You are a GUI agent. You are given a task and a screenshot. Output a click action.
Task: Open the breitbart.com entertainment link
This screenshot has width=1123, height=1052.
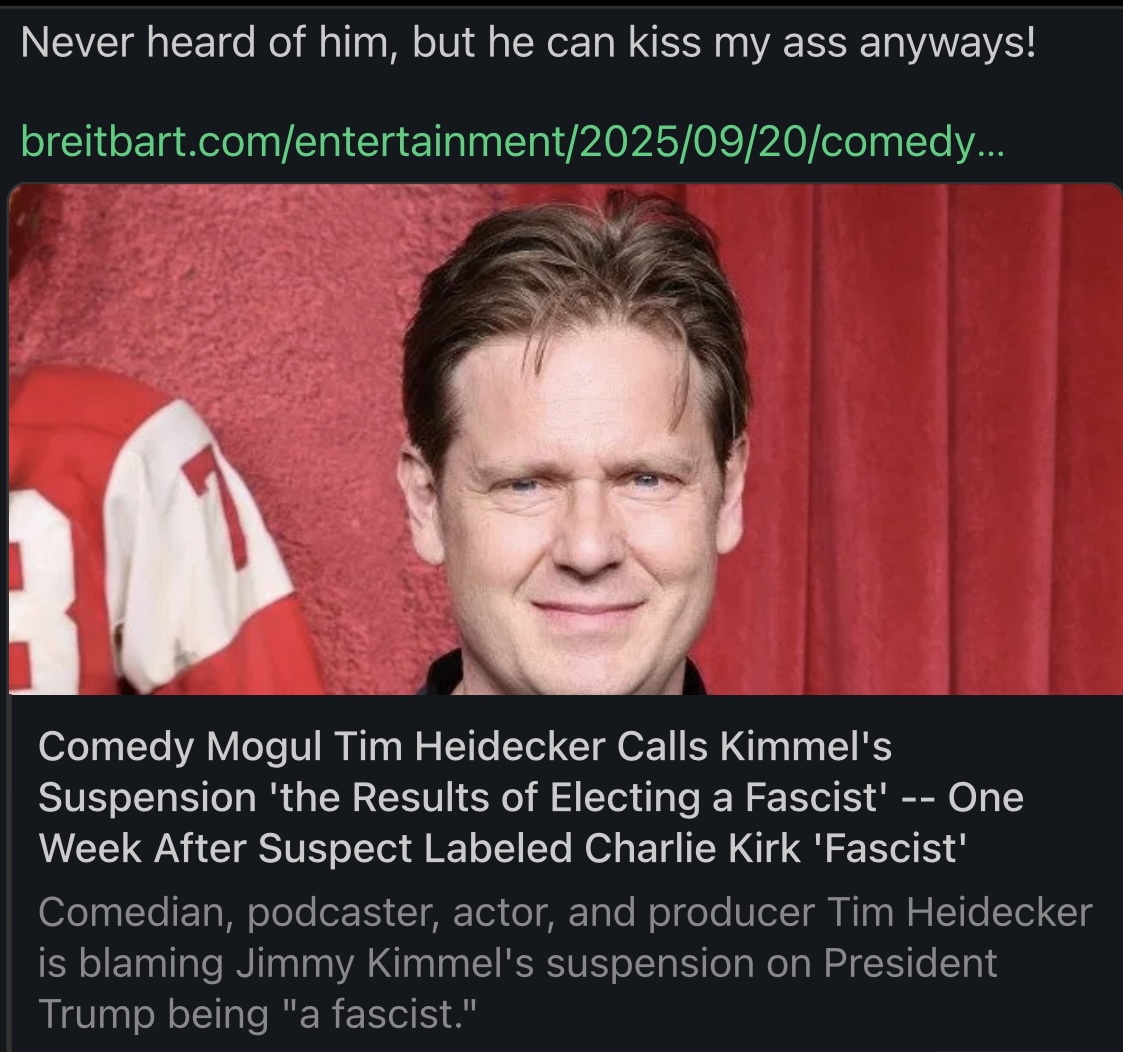click(x=513, y=142)
